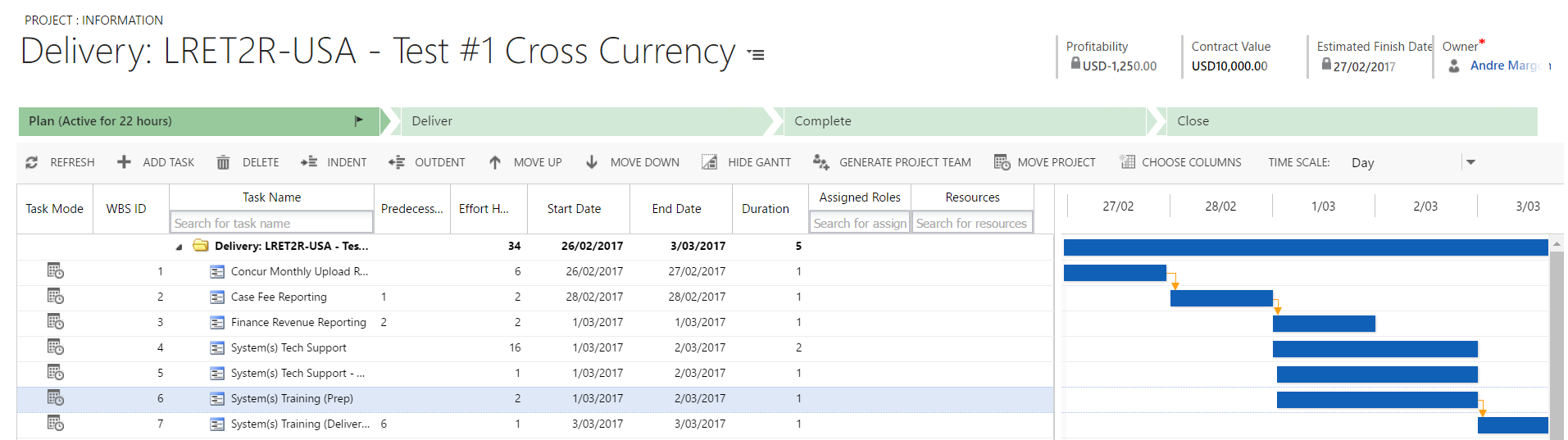
Task: Click the Refresh icon in the toolbar
Action: point(32,162)
